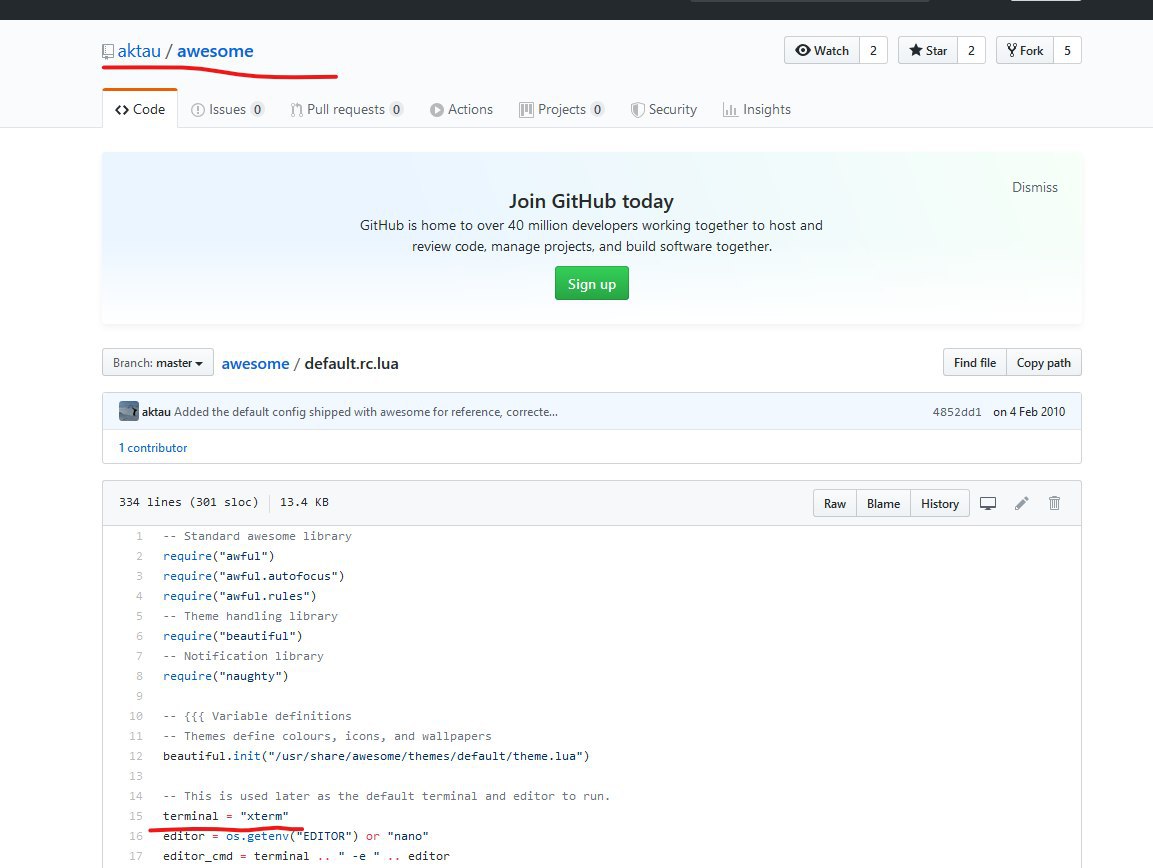Image resolution: width=1153 pixels, height=868 pixels.
Task: Click the text 'terminal = "xterm"'
Action: [x=226, y=816]
